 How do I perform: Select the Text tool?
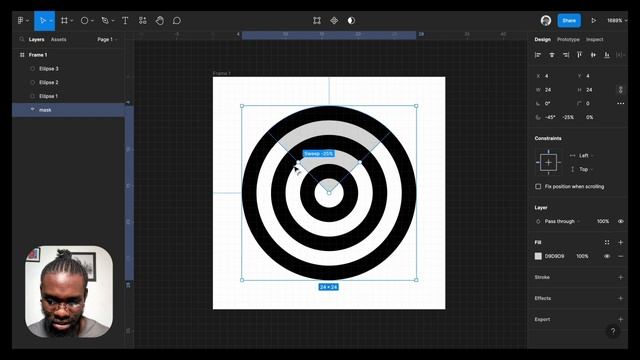click(x=125, y=20)
